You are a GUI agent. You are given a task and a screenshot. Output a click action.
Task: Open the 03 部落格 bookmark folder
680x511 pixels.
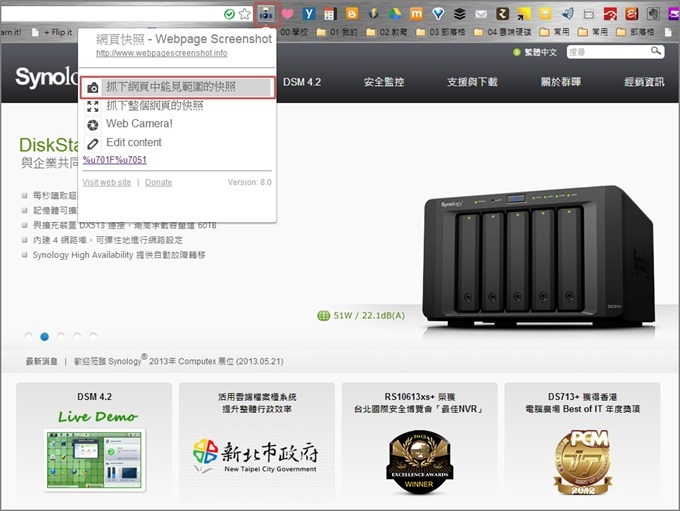click(441, 32)
